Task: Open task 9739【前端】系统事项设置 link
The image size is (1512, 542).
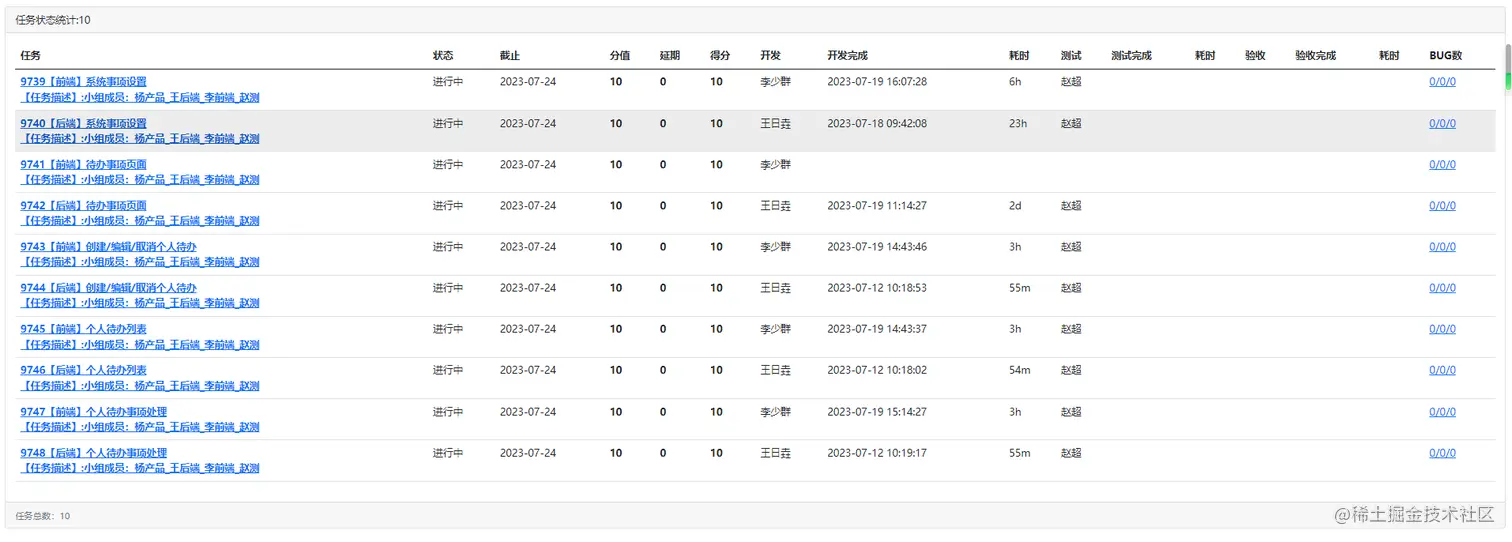Action: (x=83, y=82)
